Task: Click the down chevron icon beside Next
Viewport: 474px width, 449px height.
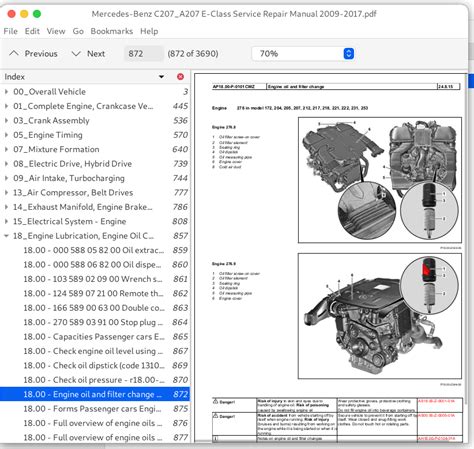Action: [x=76, y=54]
